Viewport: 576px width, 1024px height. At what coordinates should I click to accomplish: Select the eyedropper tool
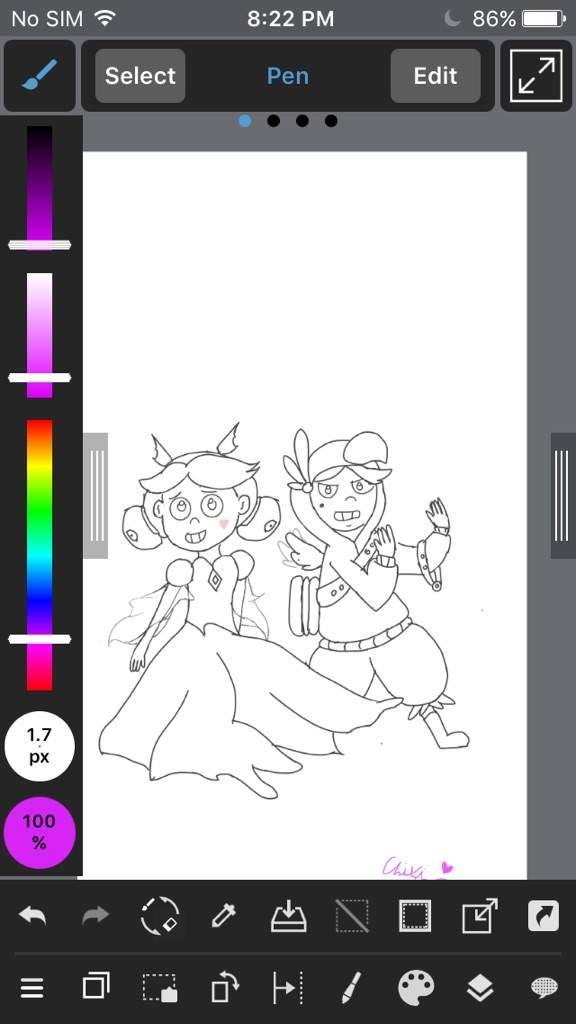(223, 916)
